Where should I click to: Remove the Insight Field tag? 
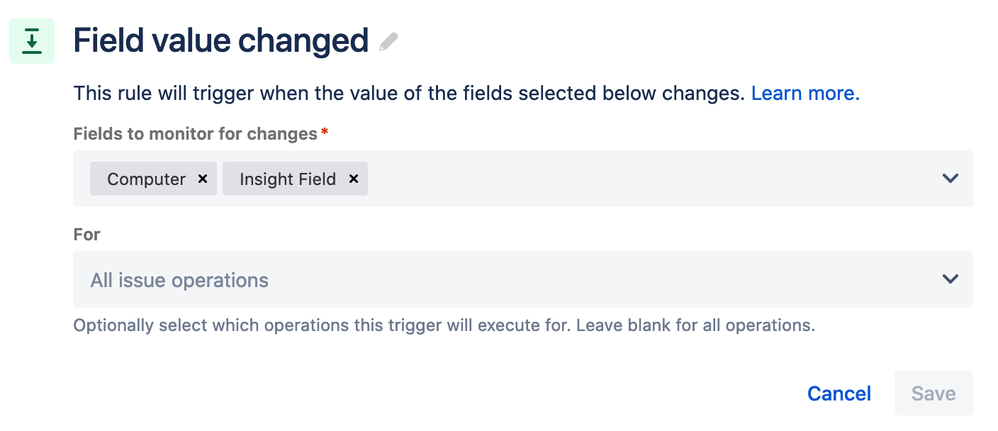click(x=353, y=179)
